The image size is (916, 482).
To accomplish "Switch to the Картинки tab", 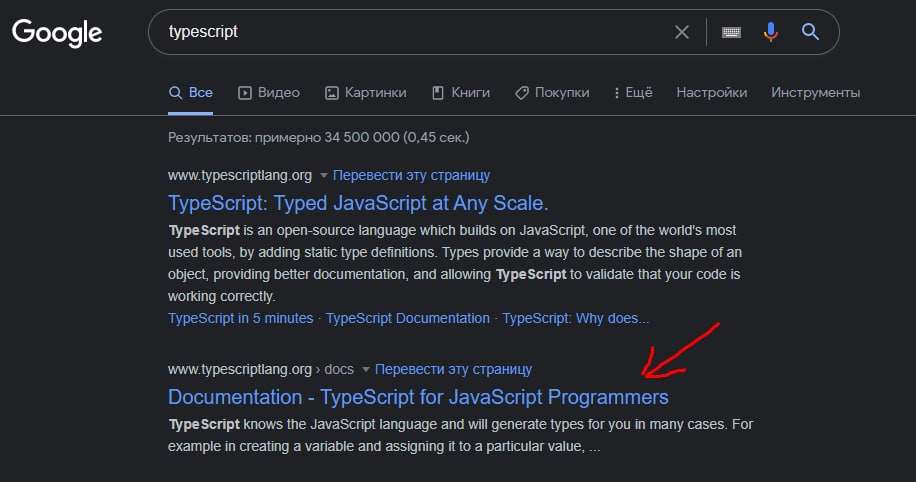I will pos(366,92).
